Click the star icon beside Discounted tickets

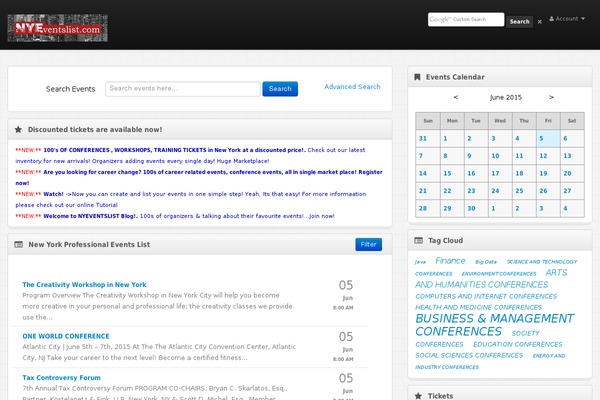[x=18, y=129]
